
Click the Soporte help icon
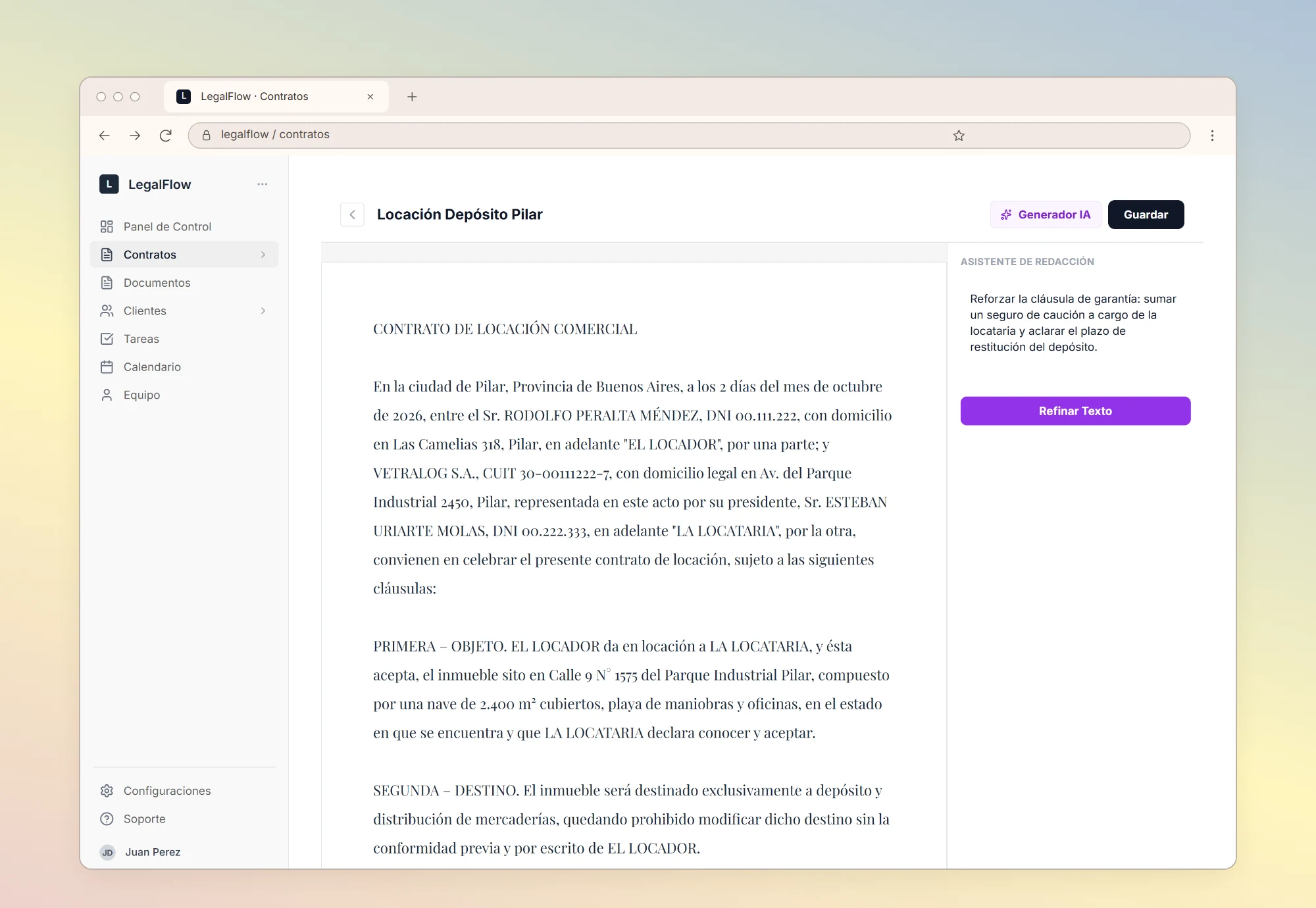(x=107, y=819)
